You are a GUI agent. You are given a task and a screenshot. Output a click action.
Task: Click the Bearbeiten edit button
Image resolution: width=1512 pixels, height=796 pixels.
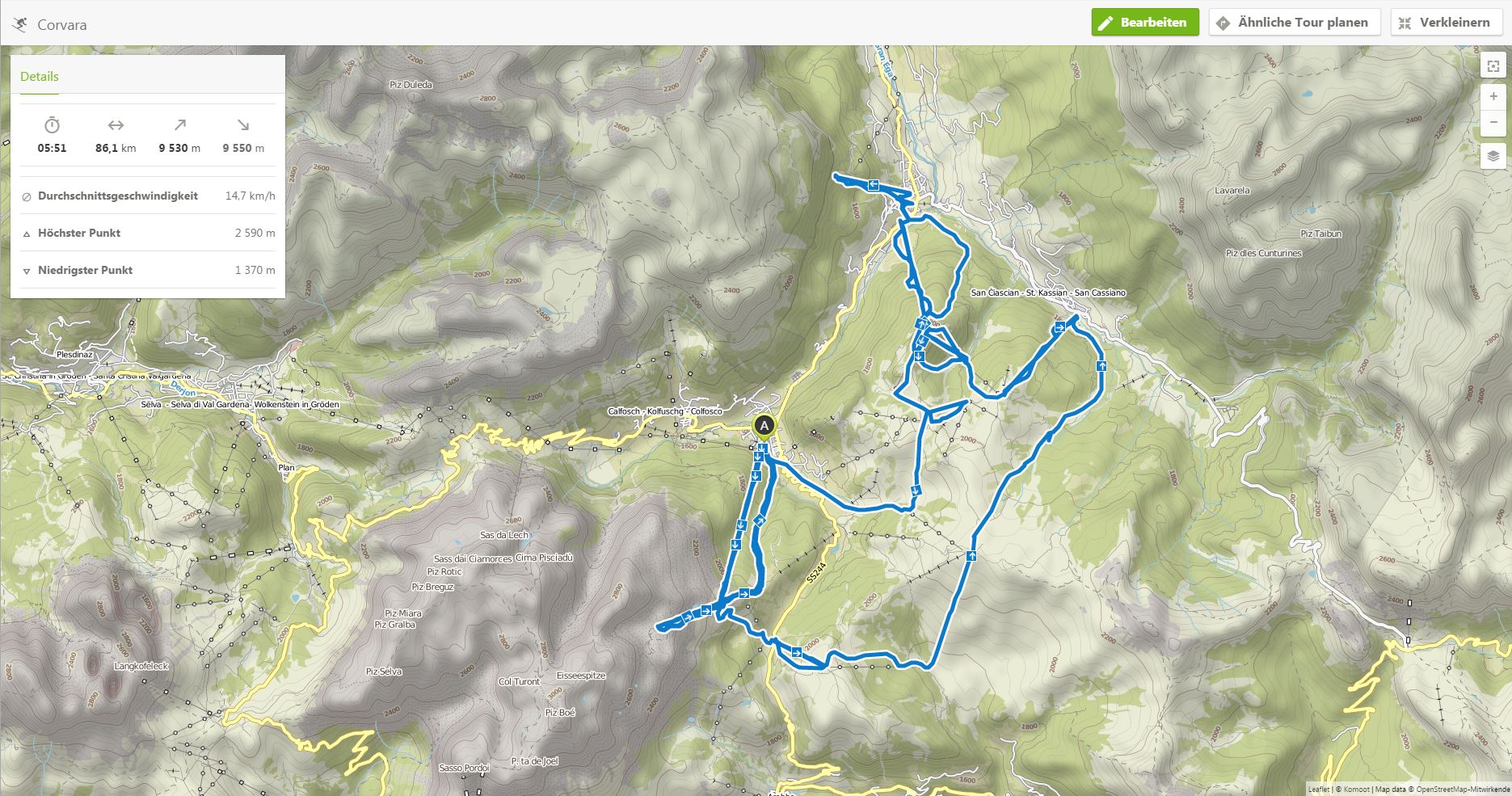pyautogui.click(x=1144, y=23)
